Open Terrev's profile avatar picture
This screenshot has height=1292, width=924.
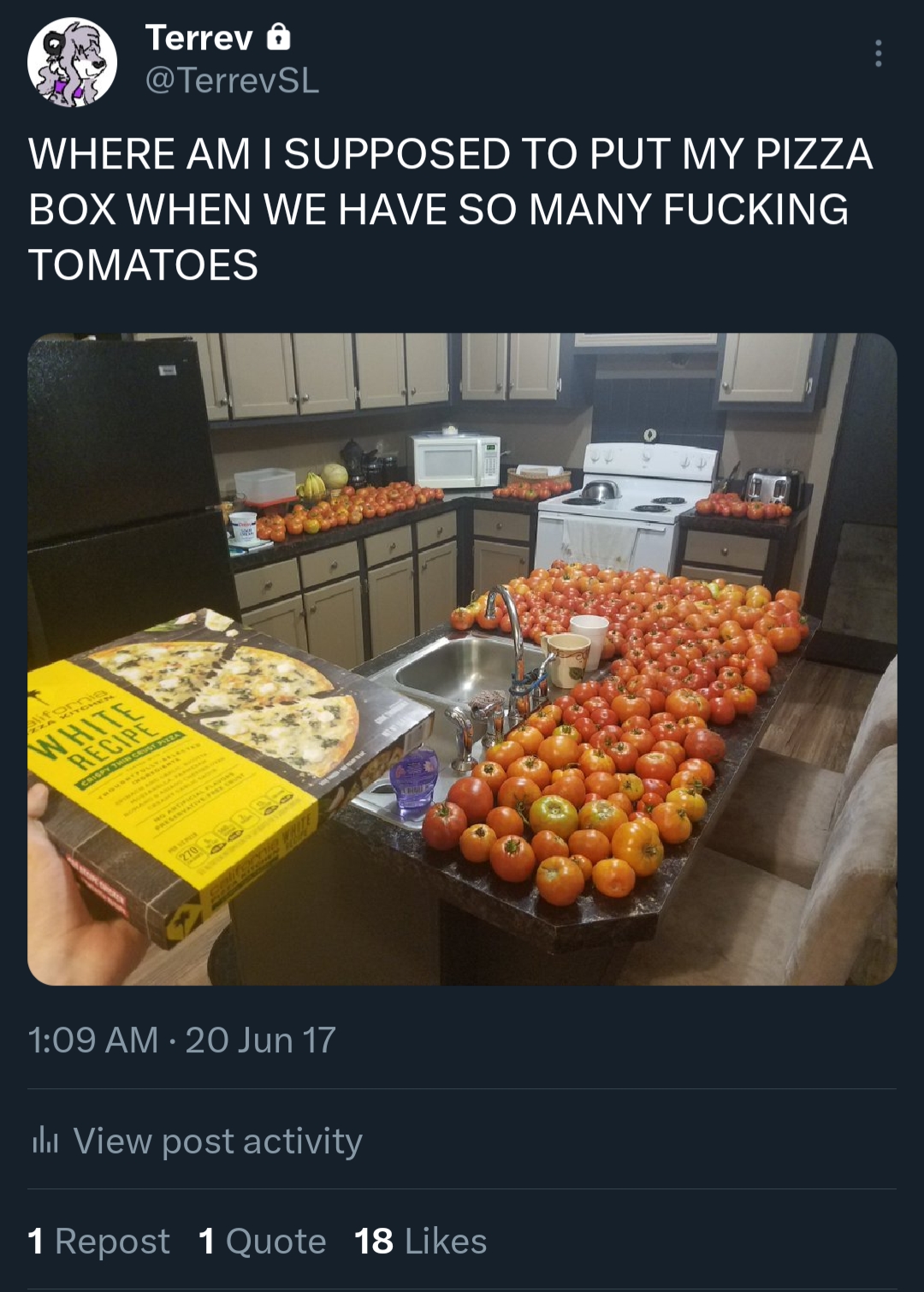click(72, 62)
